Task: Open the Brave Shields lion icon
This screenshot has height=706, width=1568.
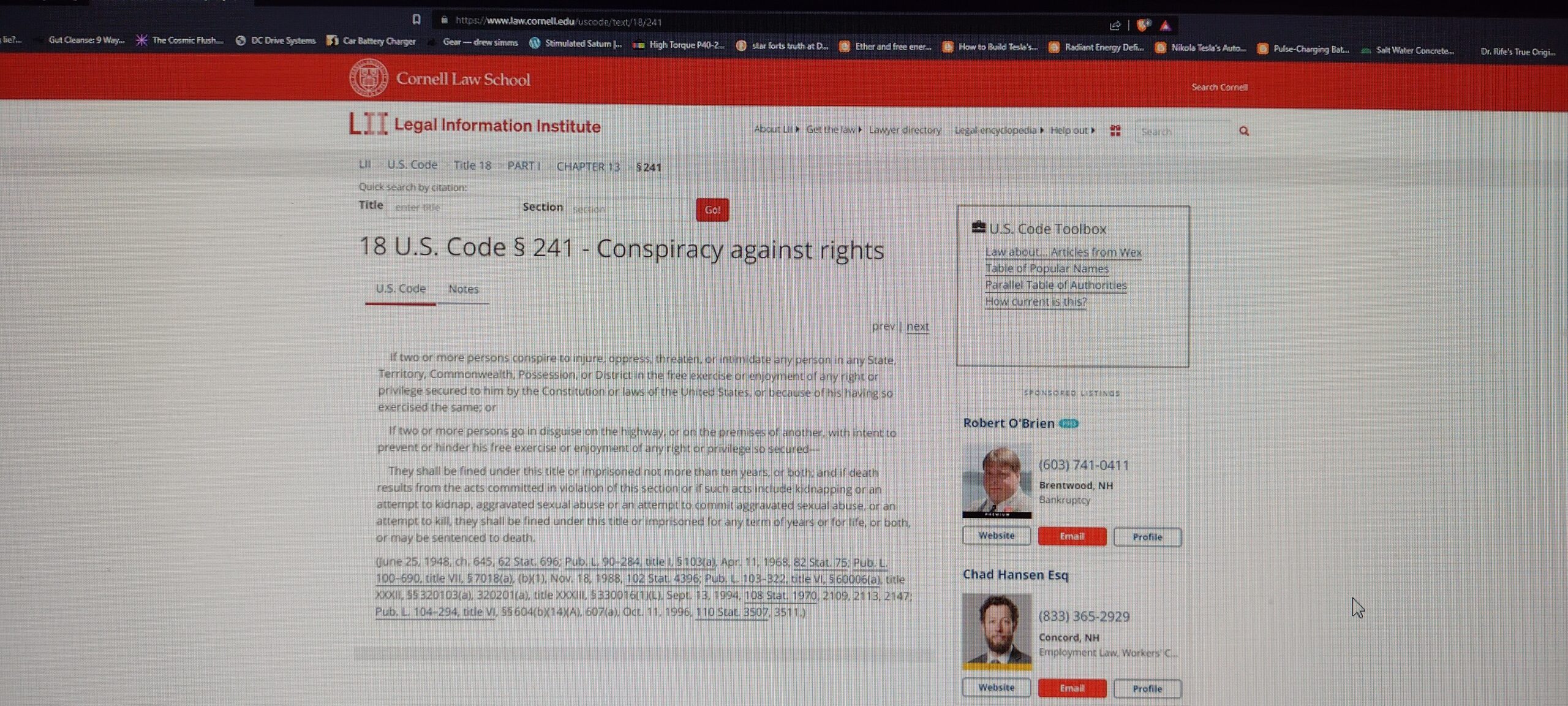Action: pyautogui.click(x=1143, y=25)
